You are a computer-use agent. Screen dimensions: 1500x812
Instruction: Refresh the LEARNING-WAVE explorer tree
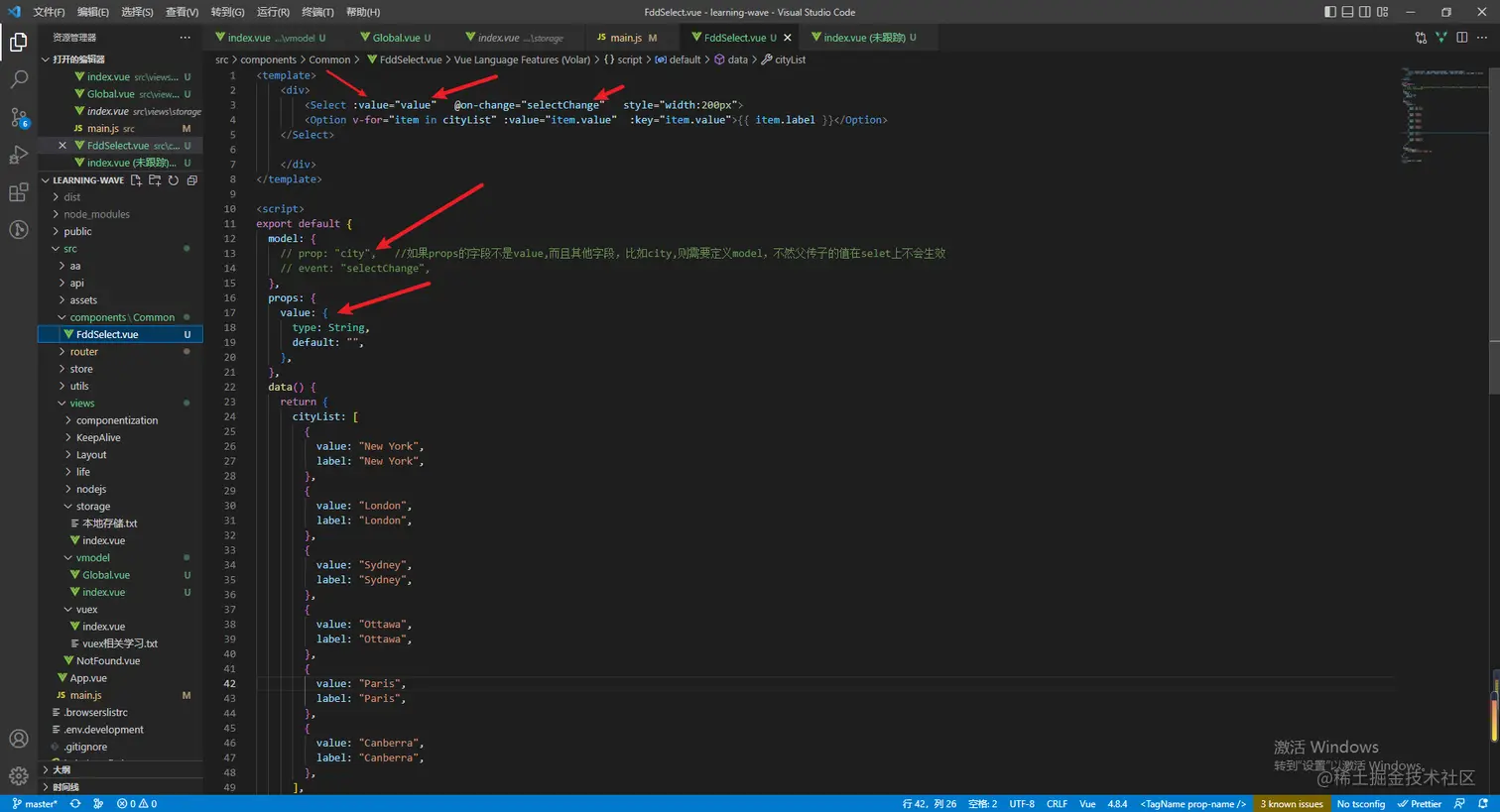coord(174,180)
